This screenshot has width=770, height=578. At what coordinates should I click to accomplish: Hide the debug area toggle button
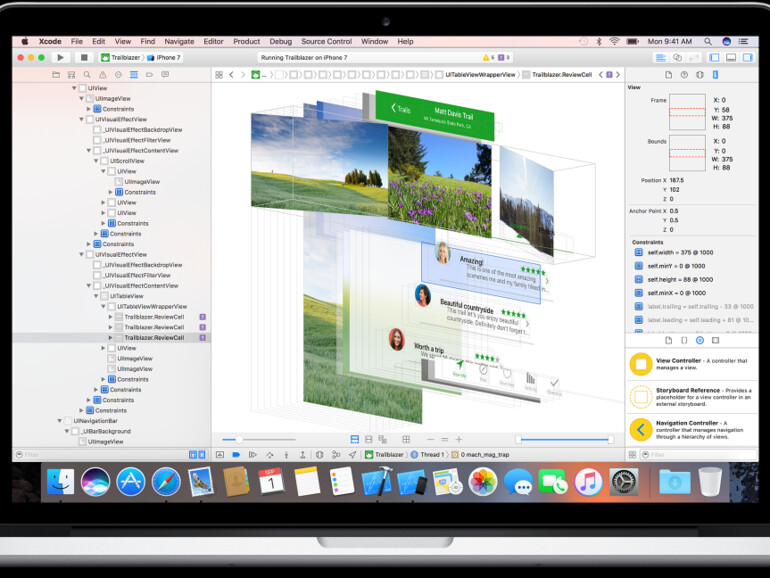click(220, 455)
